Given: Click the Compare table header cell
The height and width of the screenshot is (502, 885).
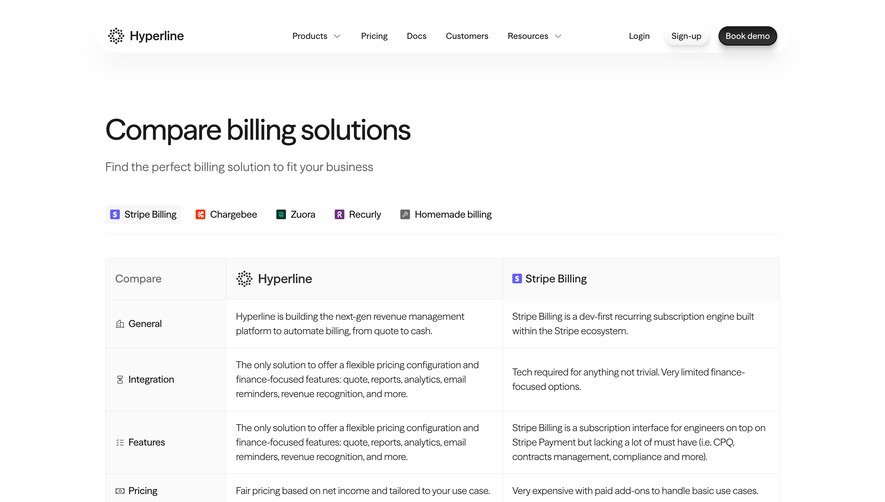Looking at the screenshot, I should pyautogui.click(x=166, y=278).
